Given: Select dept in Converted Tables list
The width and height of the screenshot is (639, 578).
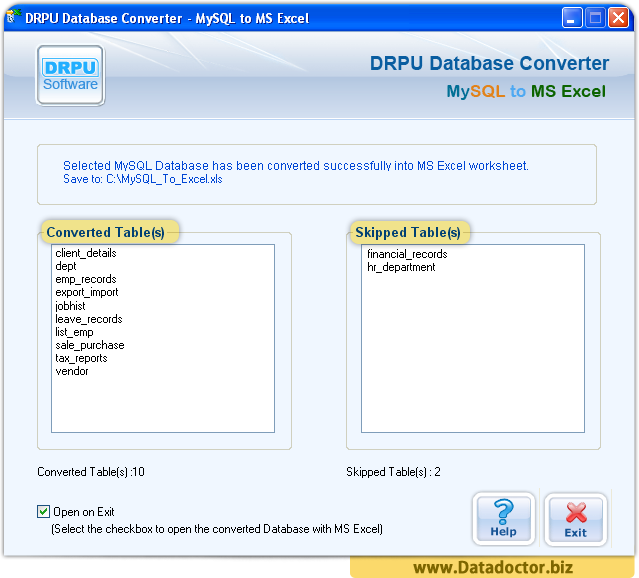Looking at the screenshot, I should (66, 266).
